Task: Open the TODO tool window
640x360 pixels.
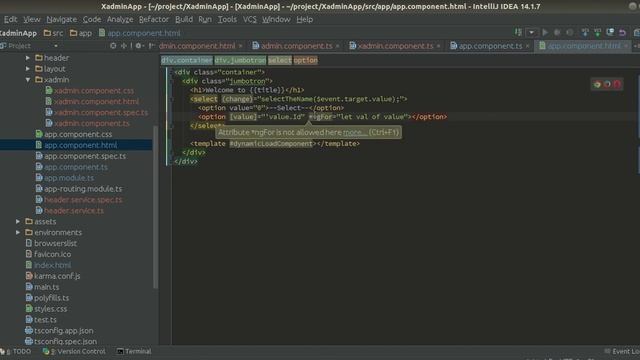Action: coord(16,351)
